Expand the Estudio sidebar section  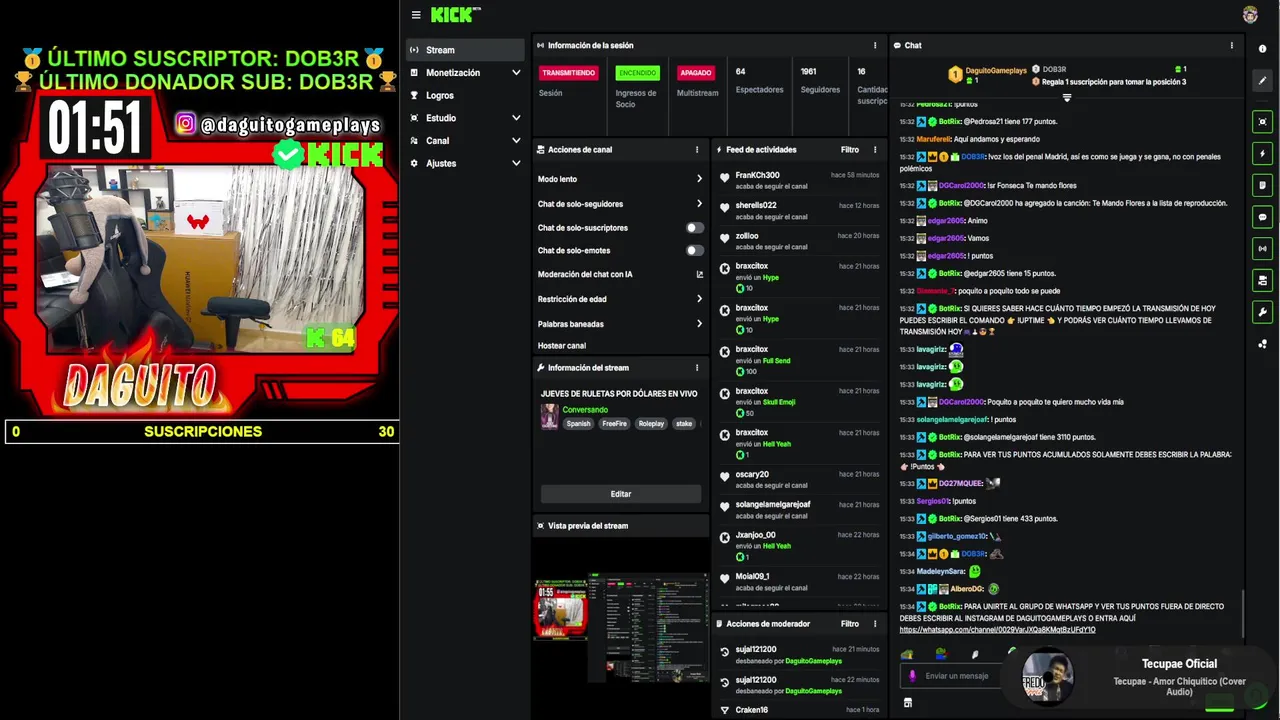(x=516, y=118)
